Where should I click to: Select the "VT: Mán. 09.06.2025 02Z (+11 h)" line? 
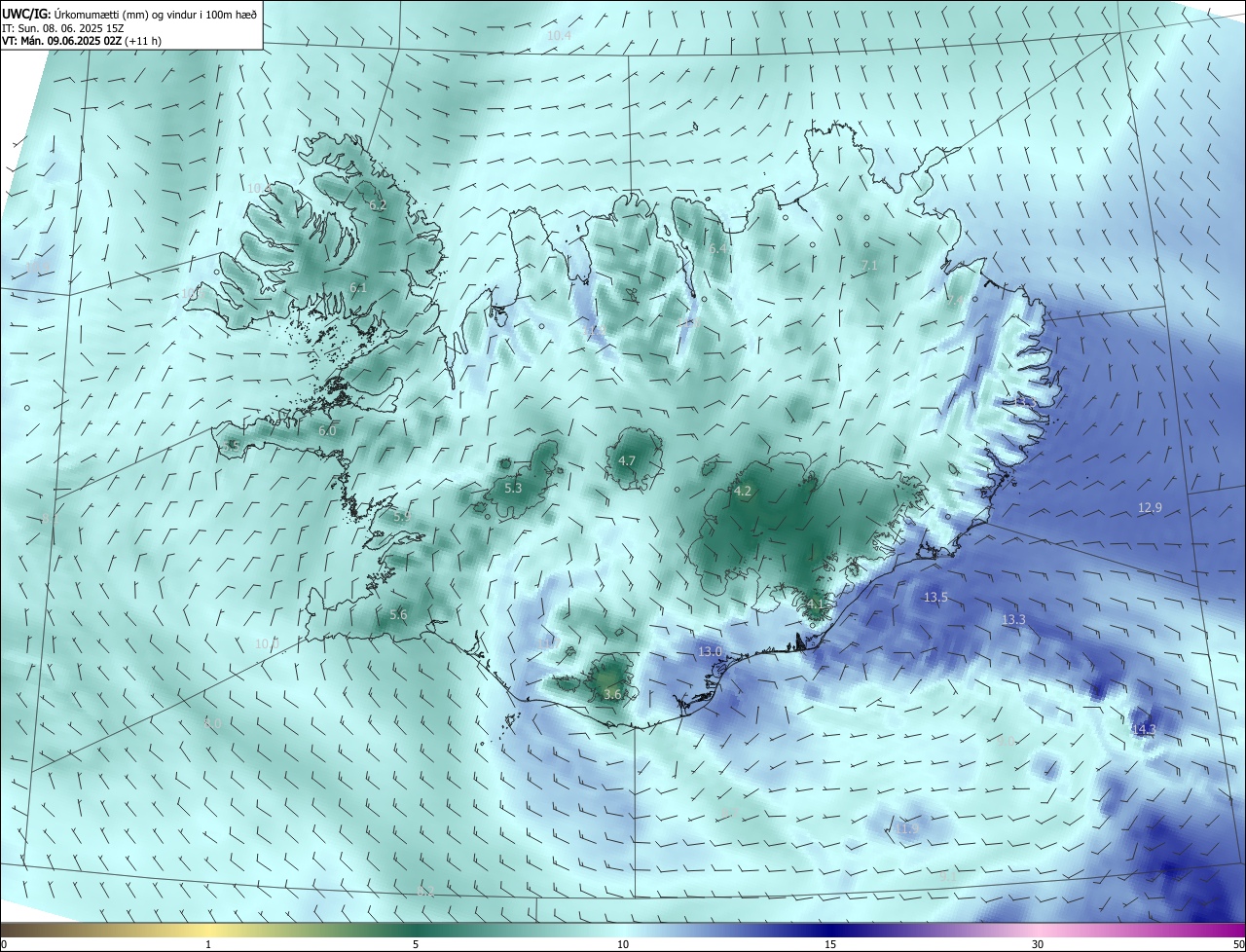click(82, 42)
